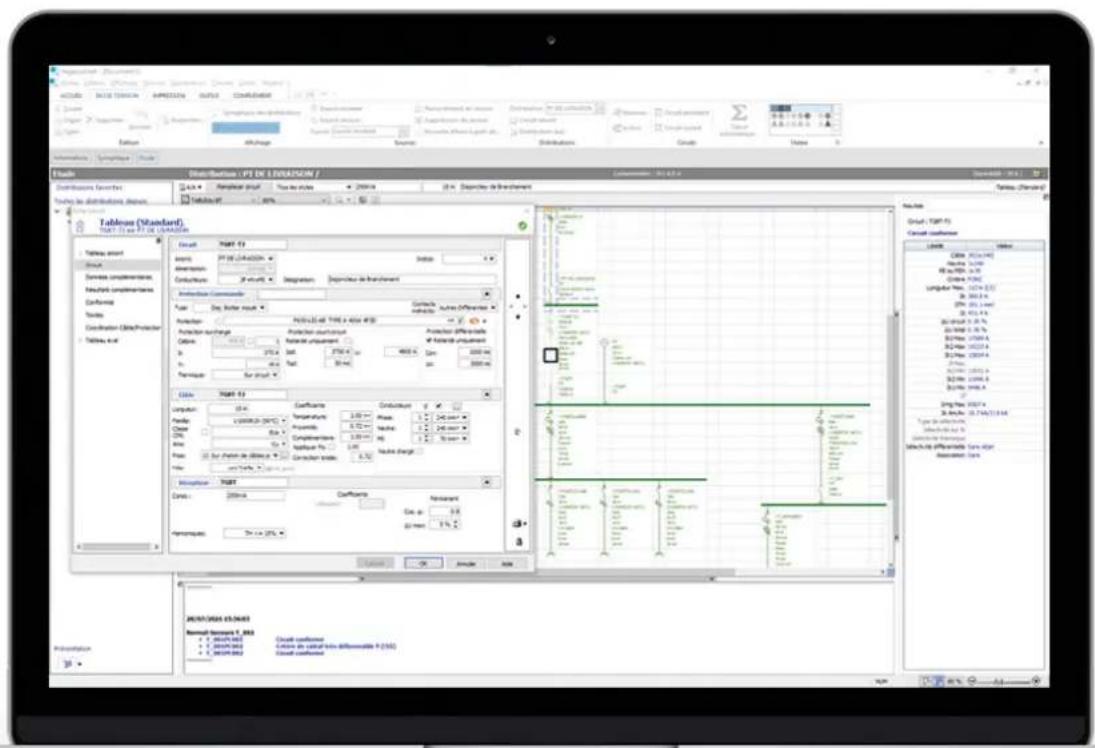The image size is (1095, 748).
Task: Click the Conso input field in Réception
Action: (x=254, y=495)
